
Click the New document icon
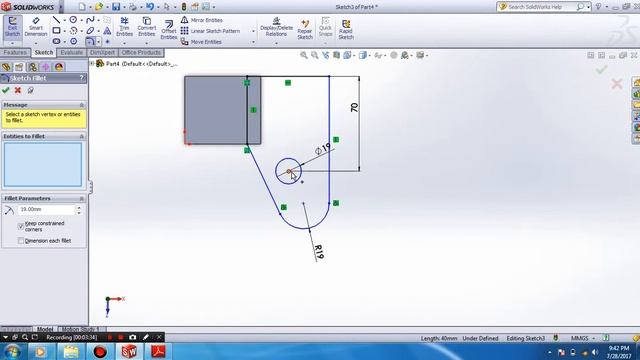82,7
